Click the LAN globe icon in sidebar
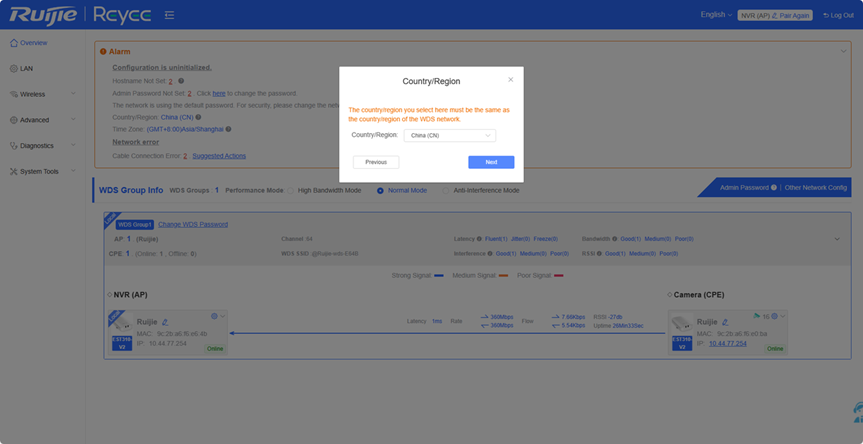This screenshot has height=444, width=863. pos(13,69)
